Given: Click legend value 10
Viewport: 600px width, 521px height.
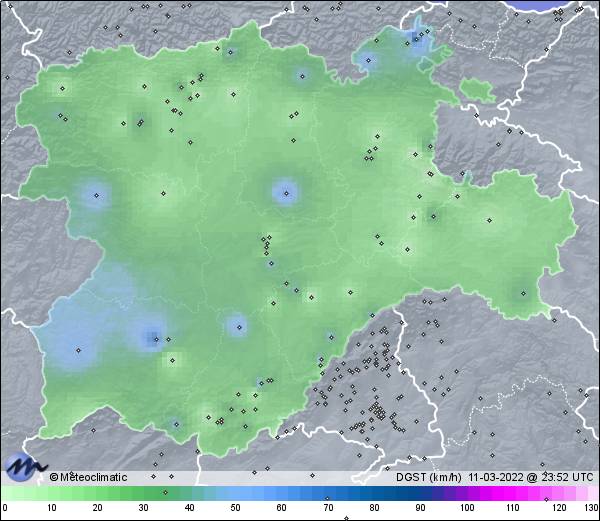Looking at the screenshot, I should [52, 508].
